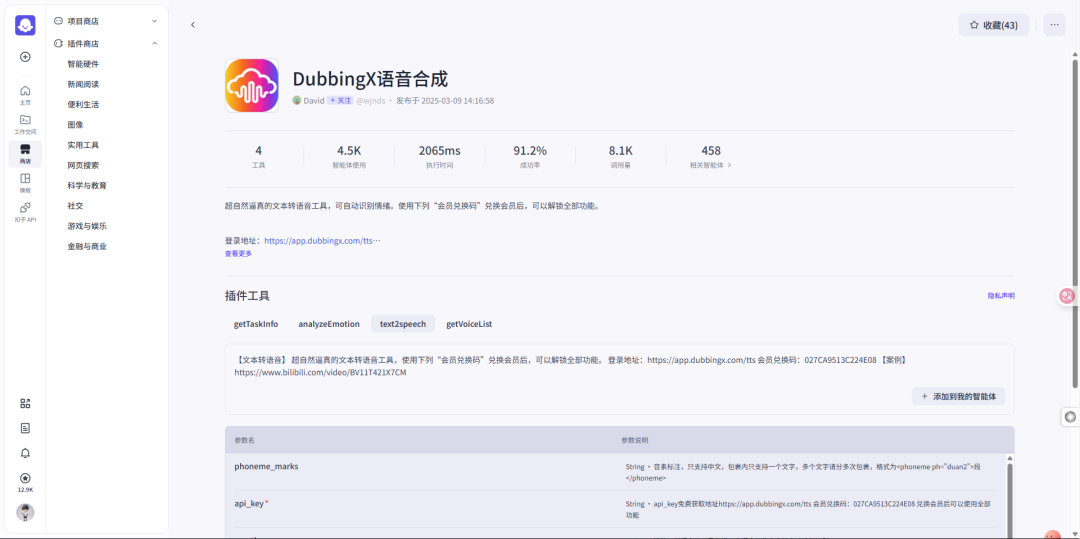Image resolution: width=1080 pixels, height=539 pixels.
Task: Select the 实用工具 category
Action: [83, 145]
